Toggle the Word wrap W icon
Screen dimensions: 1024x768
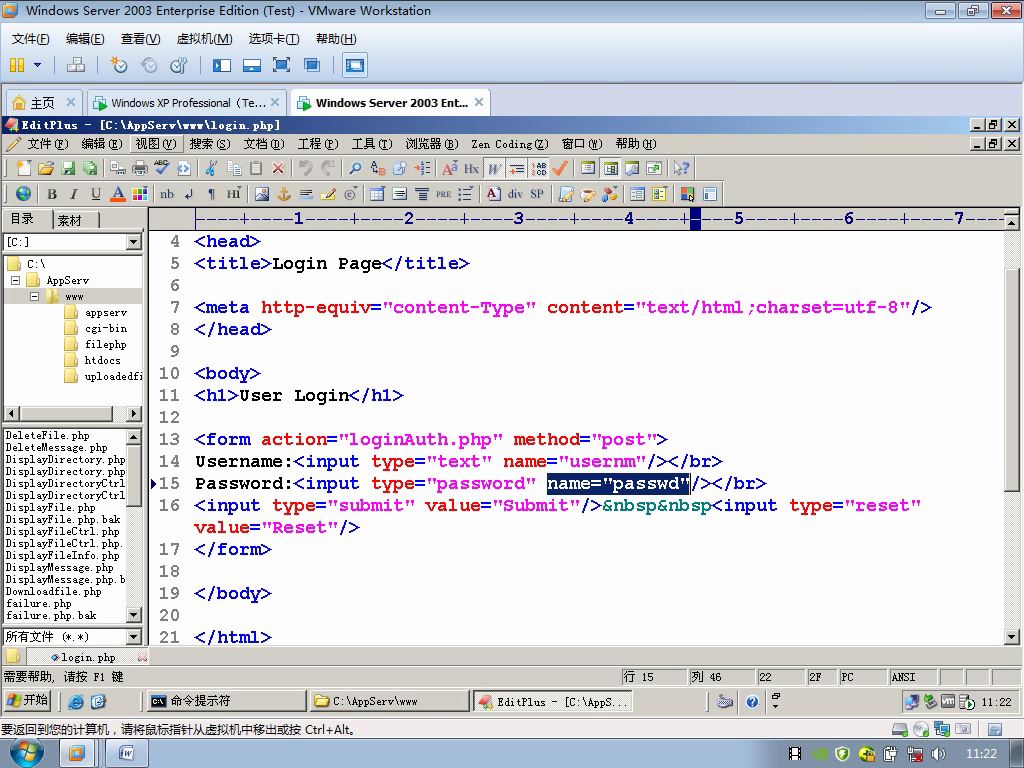[494, 168]
